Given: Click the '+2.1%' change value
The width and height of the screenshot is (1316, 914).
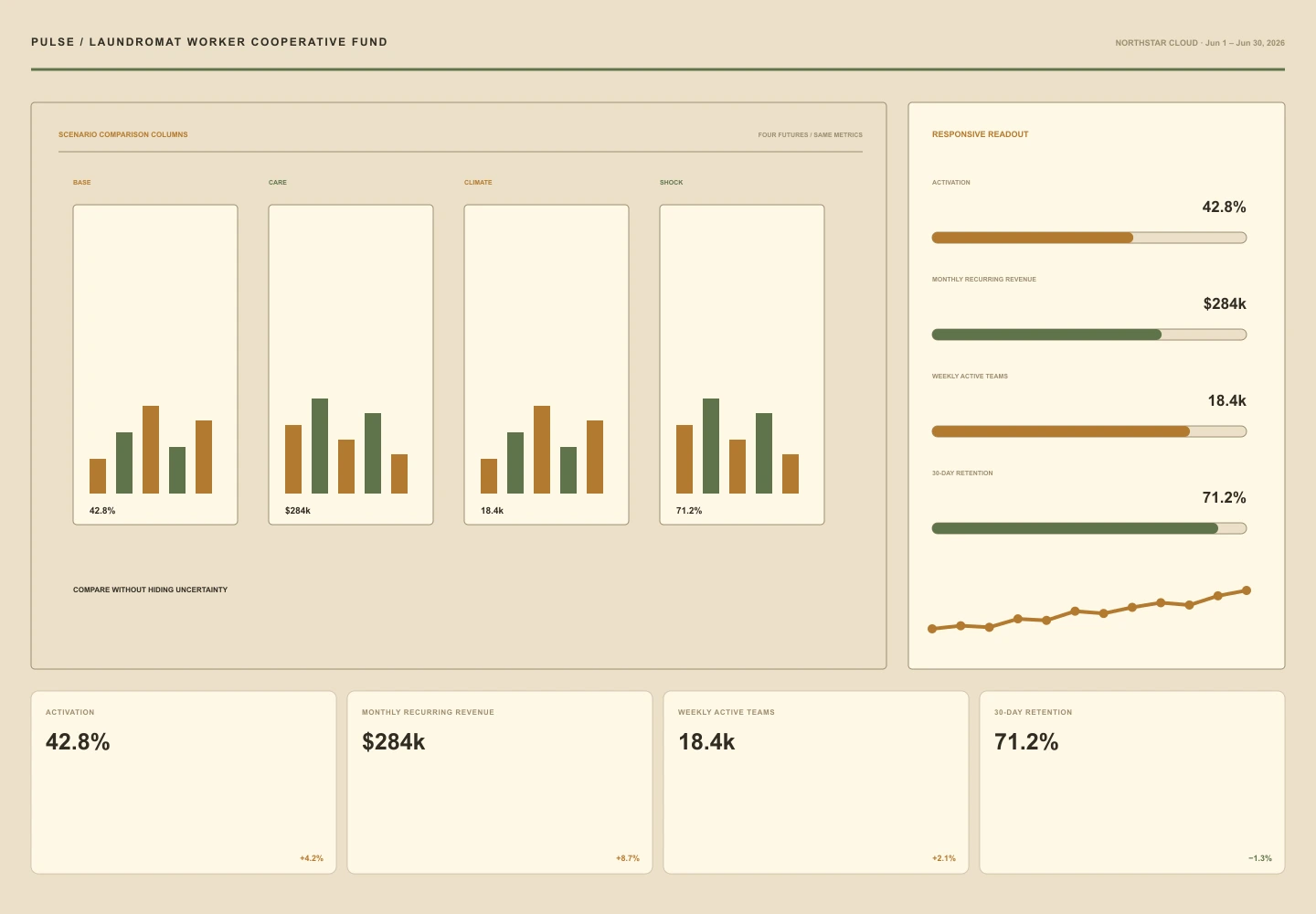Looking at the screenshot, I should coord(944,858).
